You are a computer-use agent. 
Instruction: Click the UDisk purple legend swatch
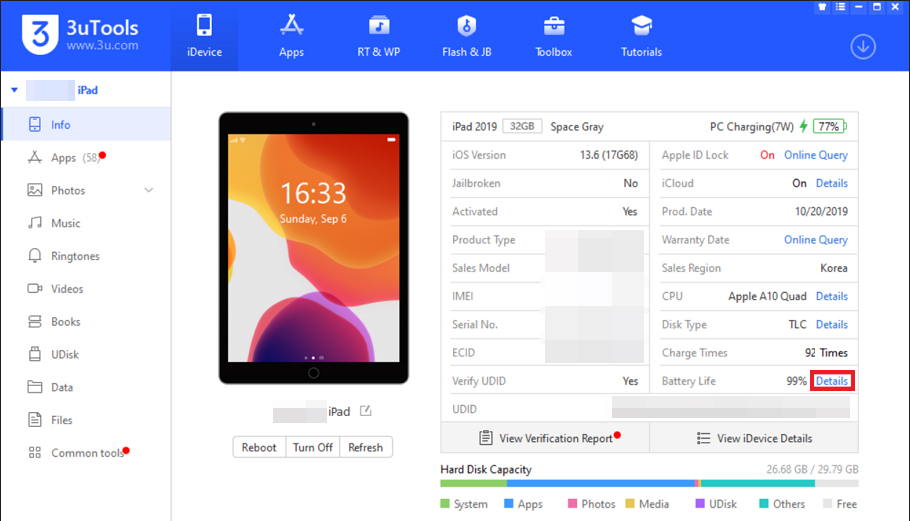tap(700, 504)
